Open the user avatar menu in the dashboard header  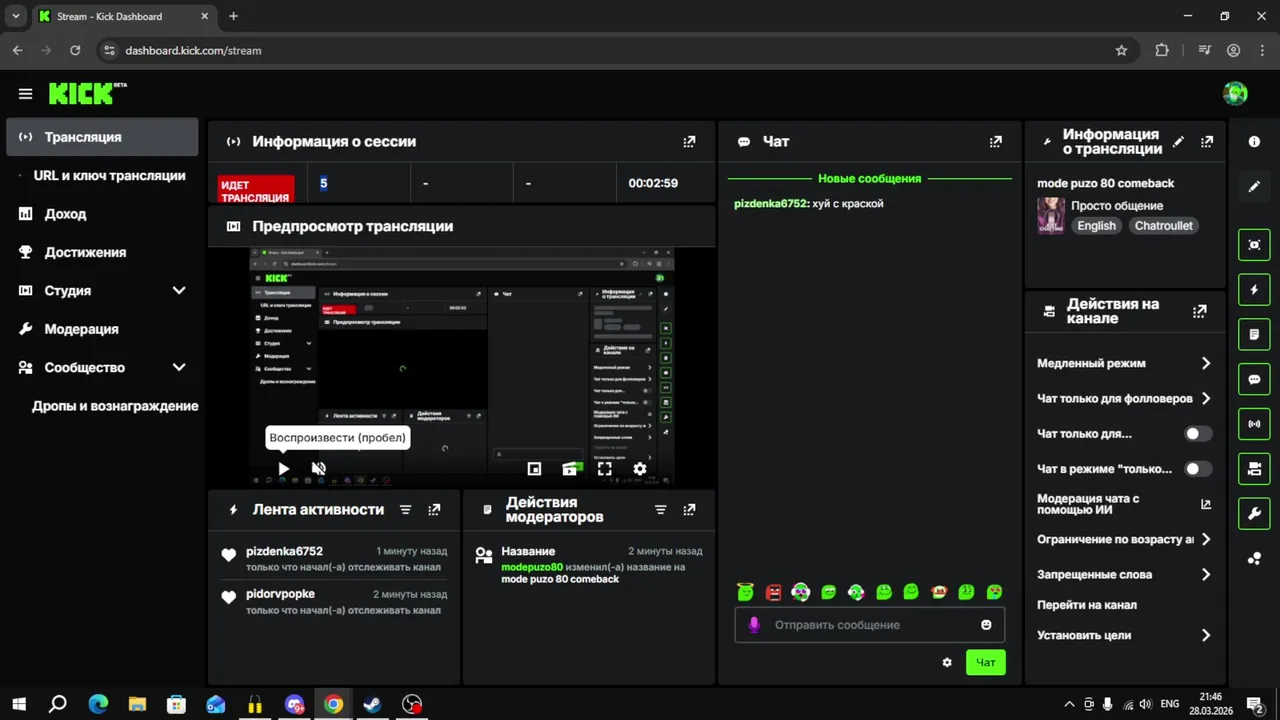click(x=1235, y=94)
